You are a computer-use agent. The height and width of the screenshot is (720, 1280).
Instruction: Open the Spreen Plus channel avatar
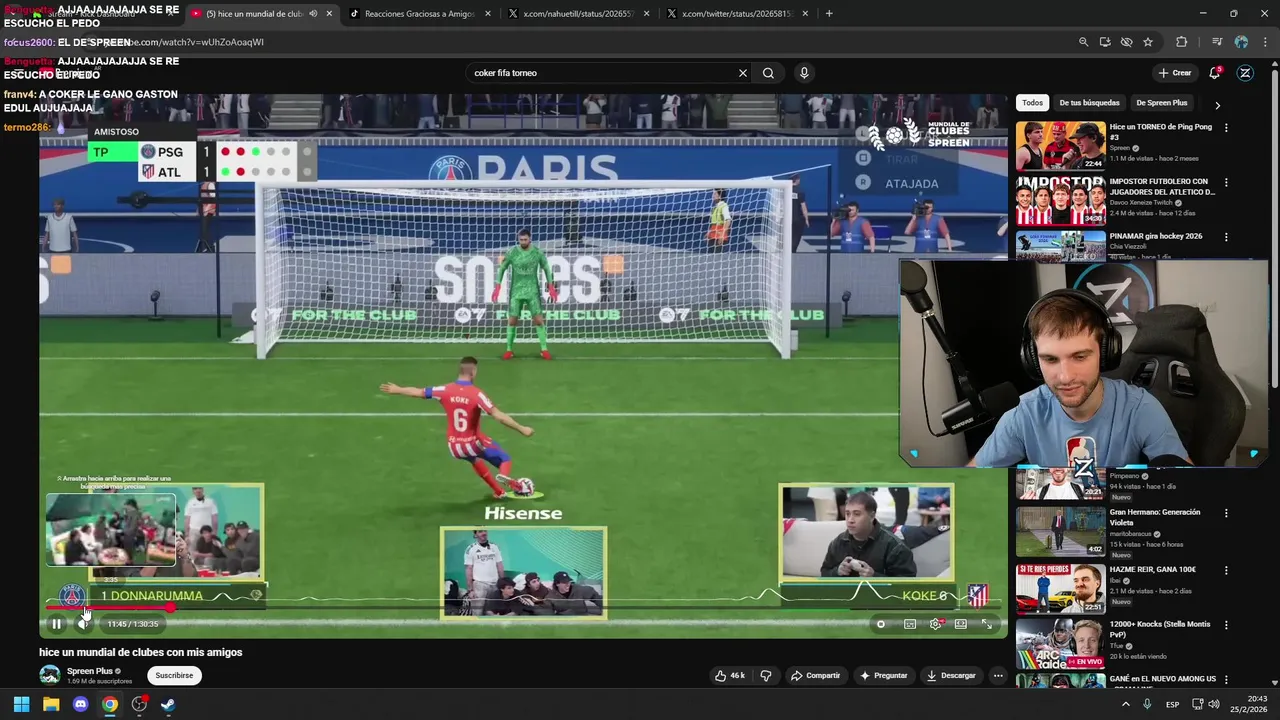tap(49, 675)
